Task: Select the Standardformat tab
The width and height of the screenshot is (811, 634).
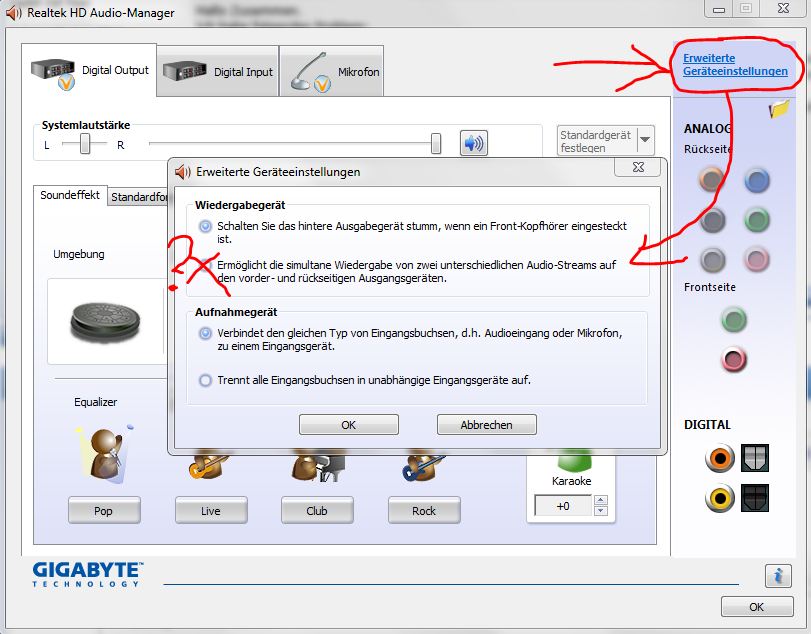Action: tap(139, 197)
